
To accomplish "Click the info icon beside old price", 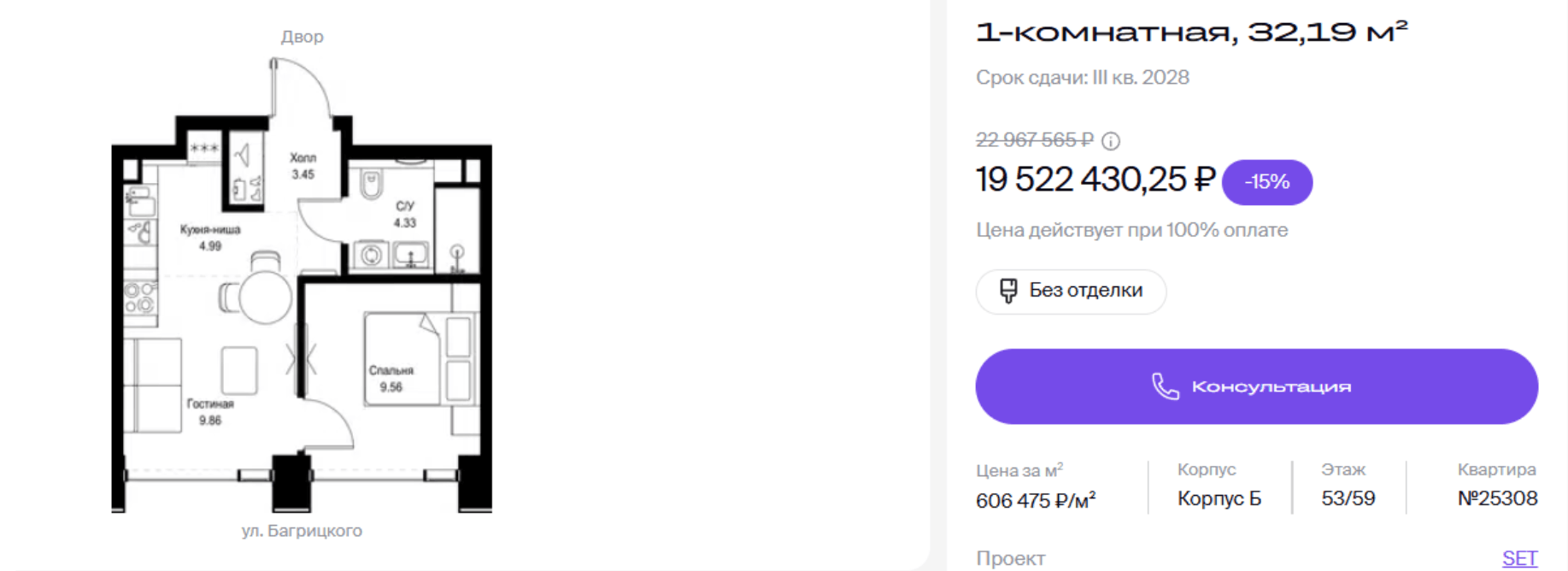I will [x=1110, y=141].
